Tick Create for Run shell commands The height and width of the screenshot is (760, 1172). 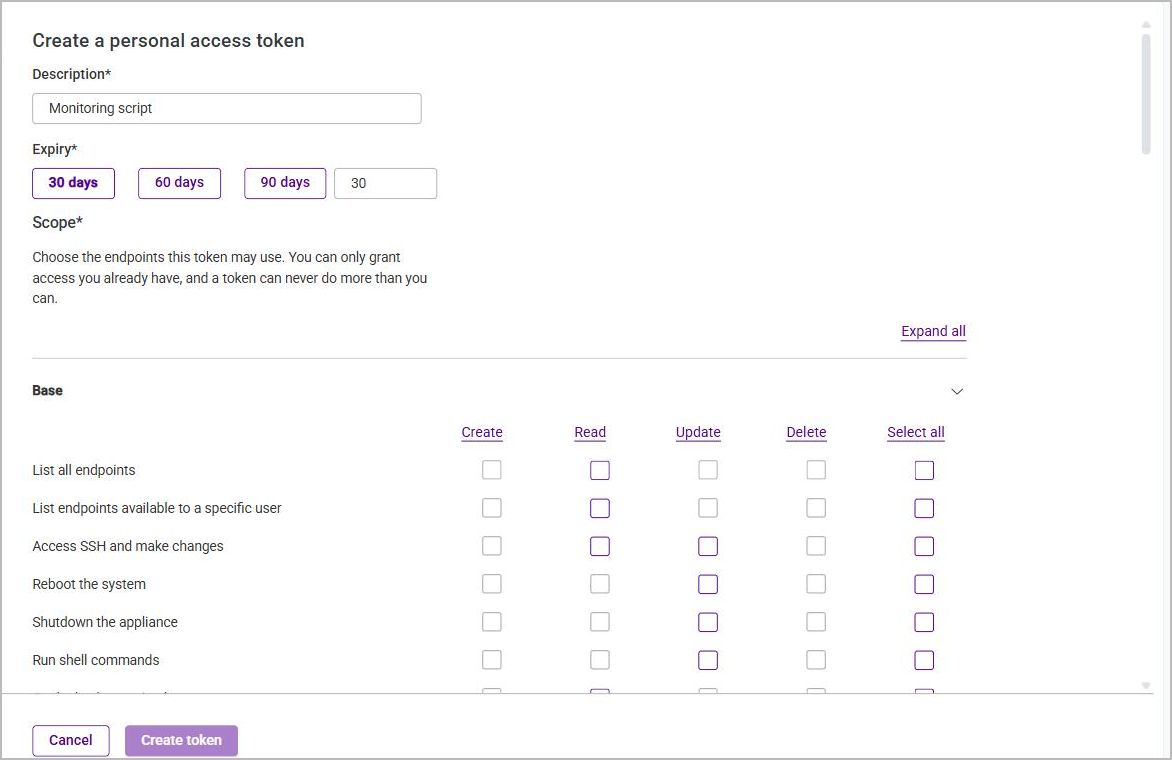pos(492,660)
